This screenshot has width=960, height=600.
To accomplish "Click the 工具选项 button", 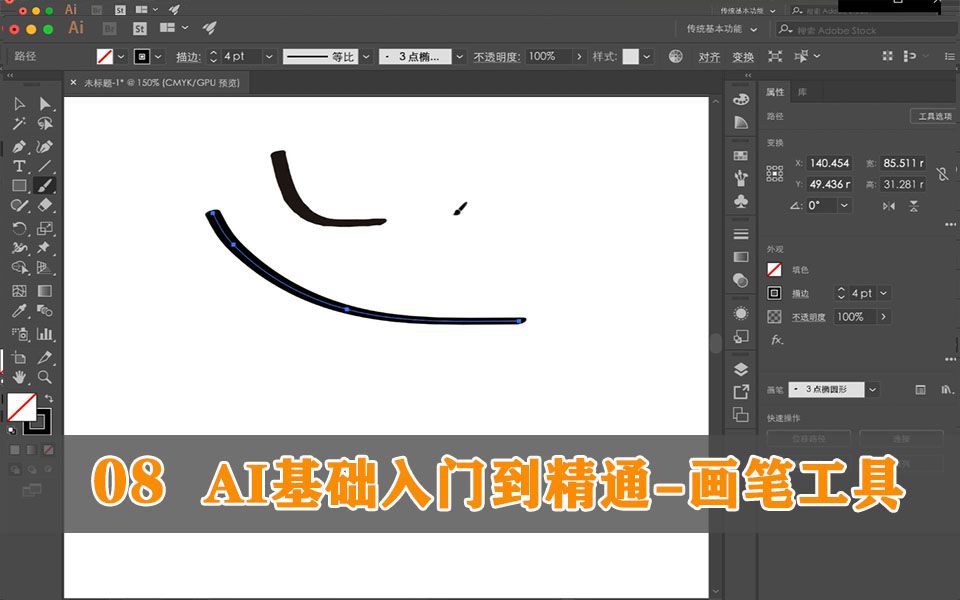I will [x=935, y=114].
